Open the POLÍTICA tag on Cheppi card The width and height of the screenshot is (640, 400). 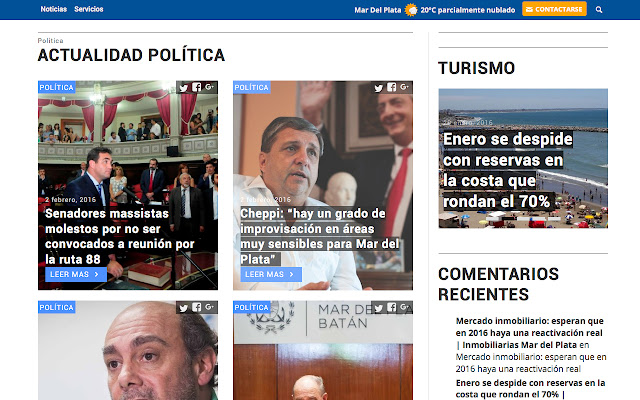pyautogui.click(x=252, y=87)
